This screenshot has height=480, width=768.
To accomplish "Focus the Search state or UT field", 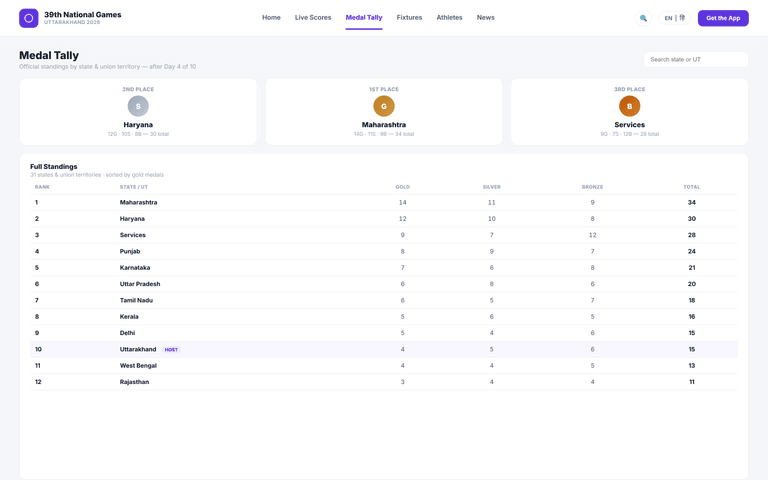I will (696, 59).
